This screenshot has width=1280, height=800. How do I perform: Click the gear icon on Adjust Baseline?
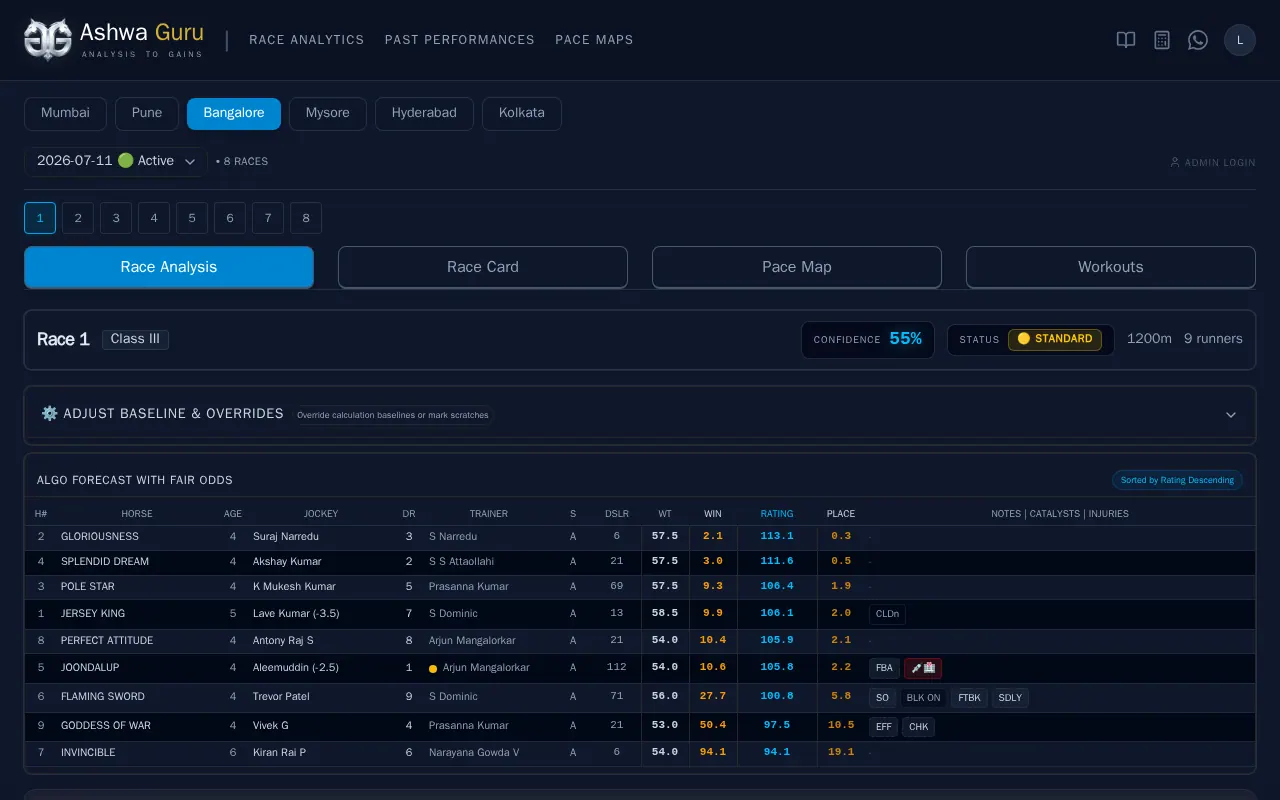49,413
